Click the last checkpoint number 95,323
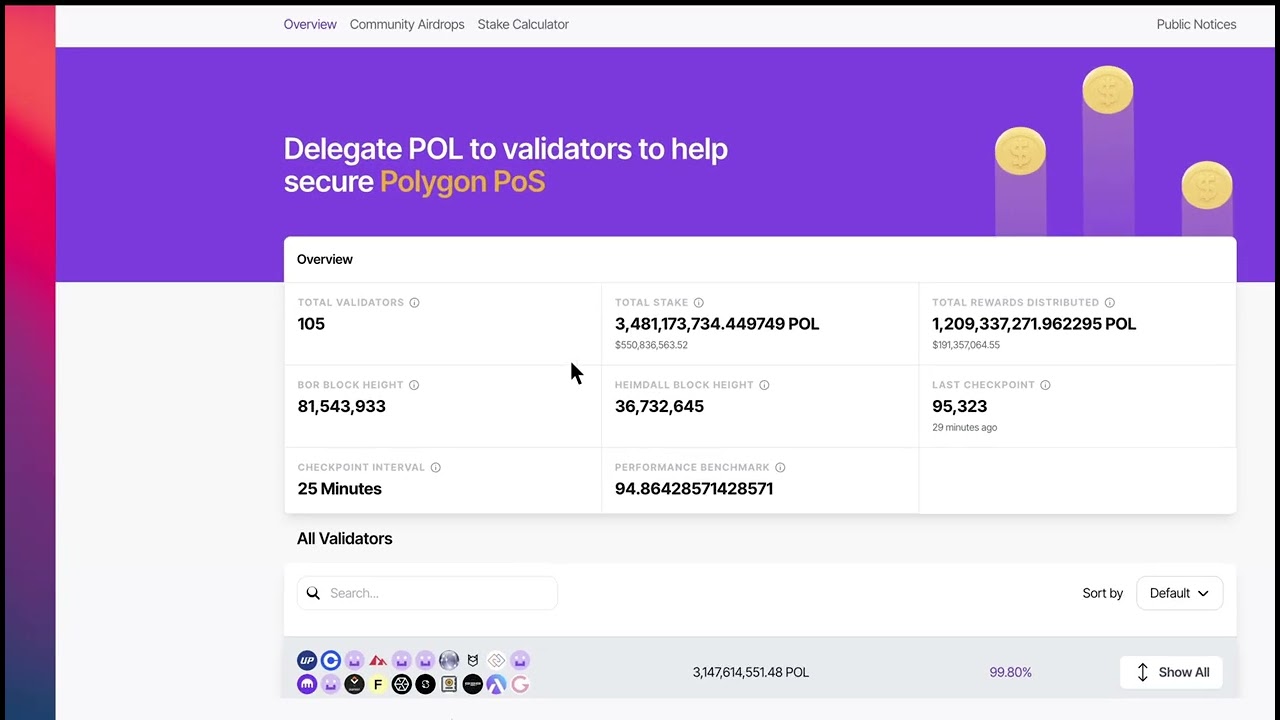Screen dimensions: 1280x720 tap(959, 406)
